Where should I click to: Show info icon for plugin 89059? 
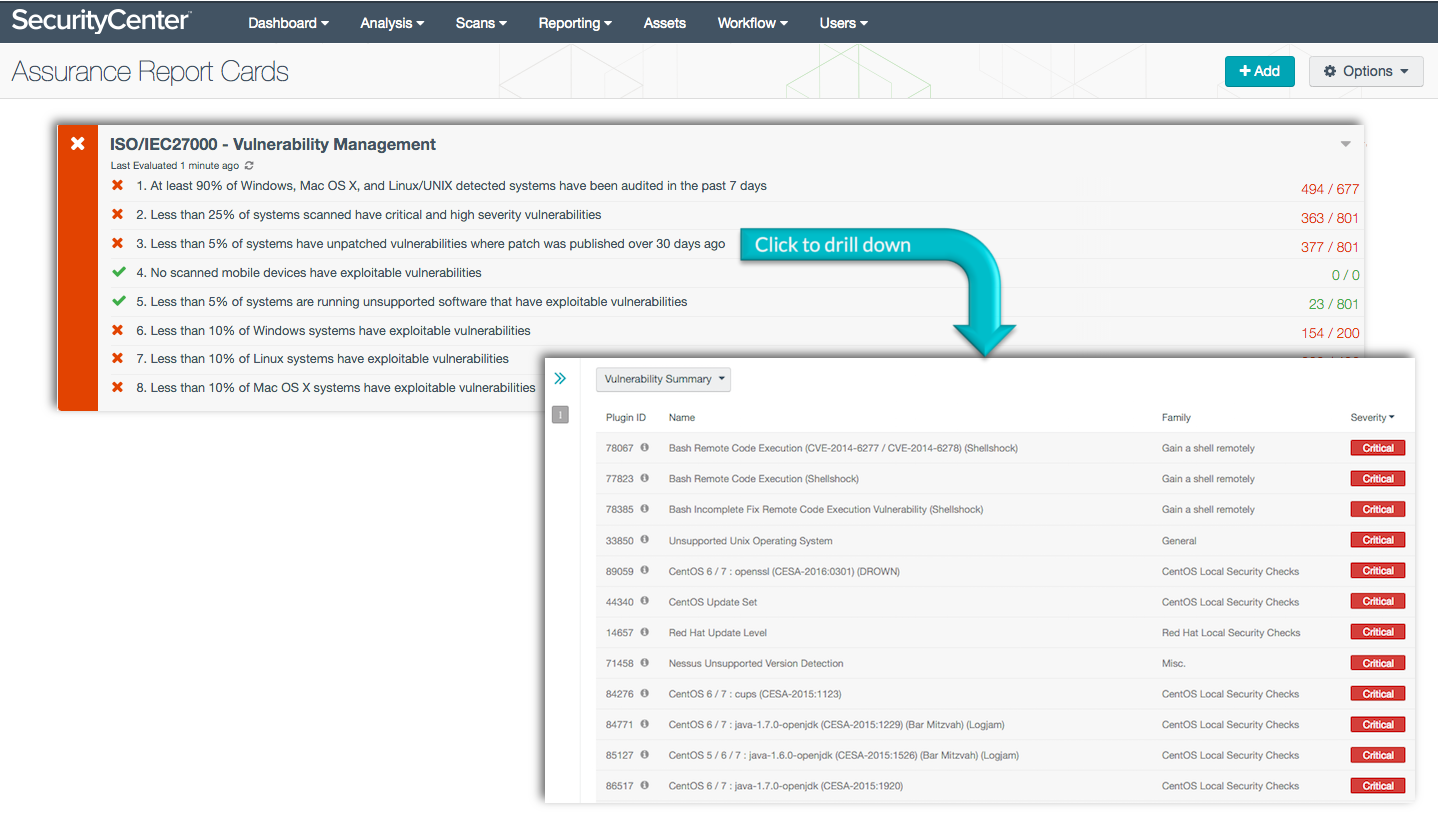coord(645,571)
